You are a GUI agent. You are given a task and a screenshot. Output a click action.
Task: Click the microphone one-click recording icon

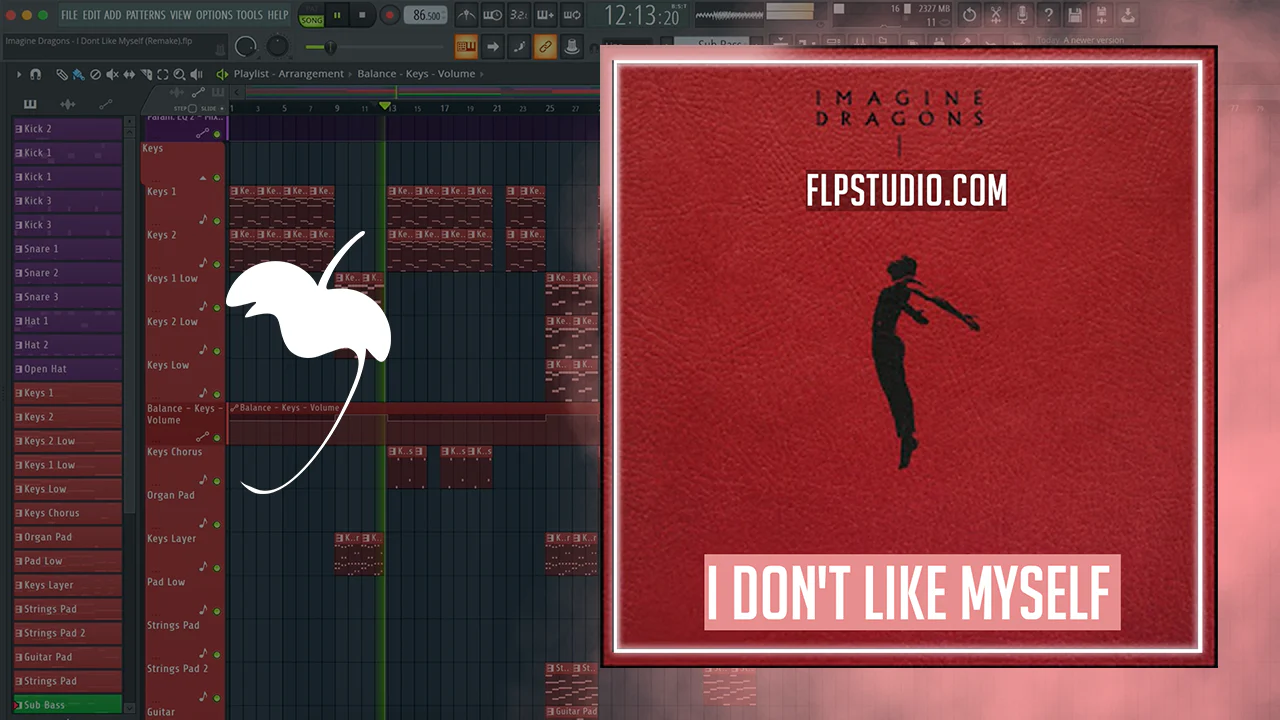tap(1022, 15)
